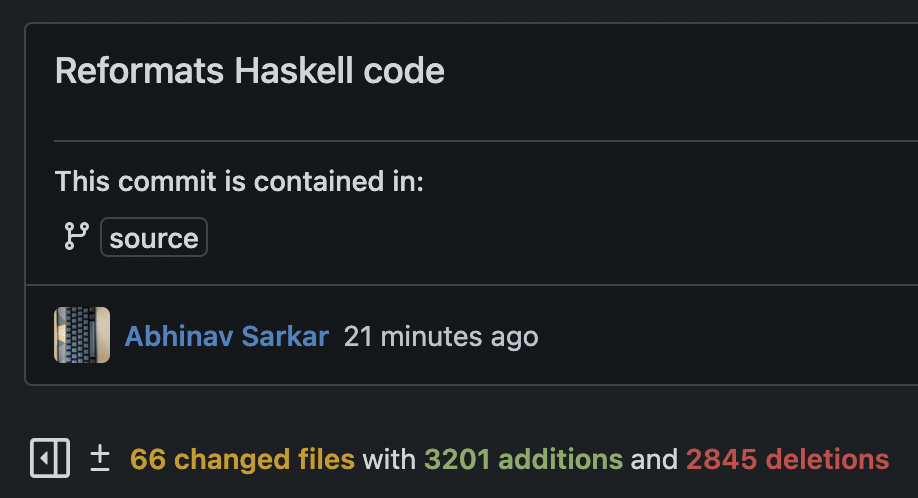Click the word "with" in diff summary
Screen dimensions: 918x498
(x=389, y=460)
